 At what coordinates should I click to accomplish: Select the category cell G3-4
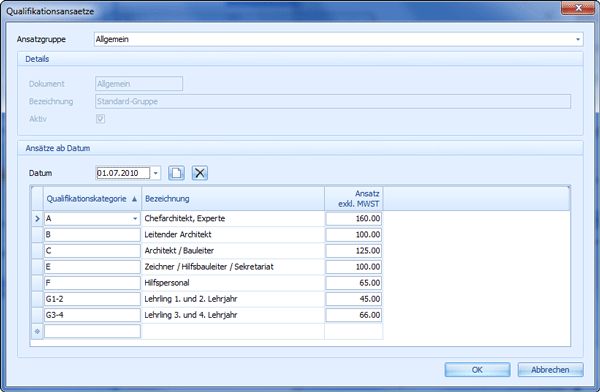[x=92, y=315]
